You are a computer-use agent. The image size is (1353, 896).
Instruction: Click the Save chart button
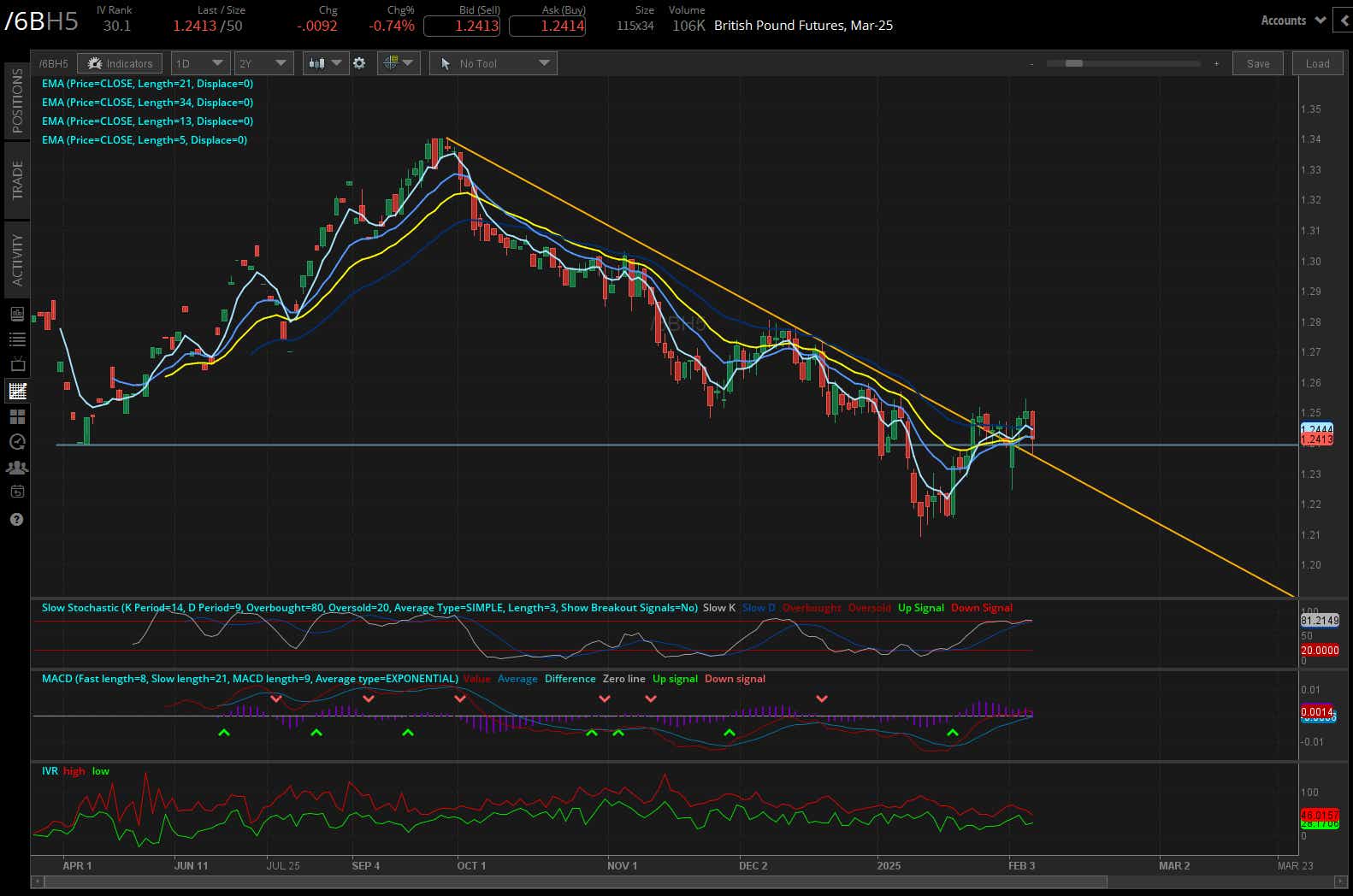[x=1257, y=63]
